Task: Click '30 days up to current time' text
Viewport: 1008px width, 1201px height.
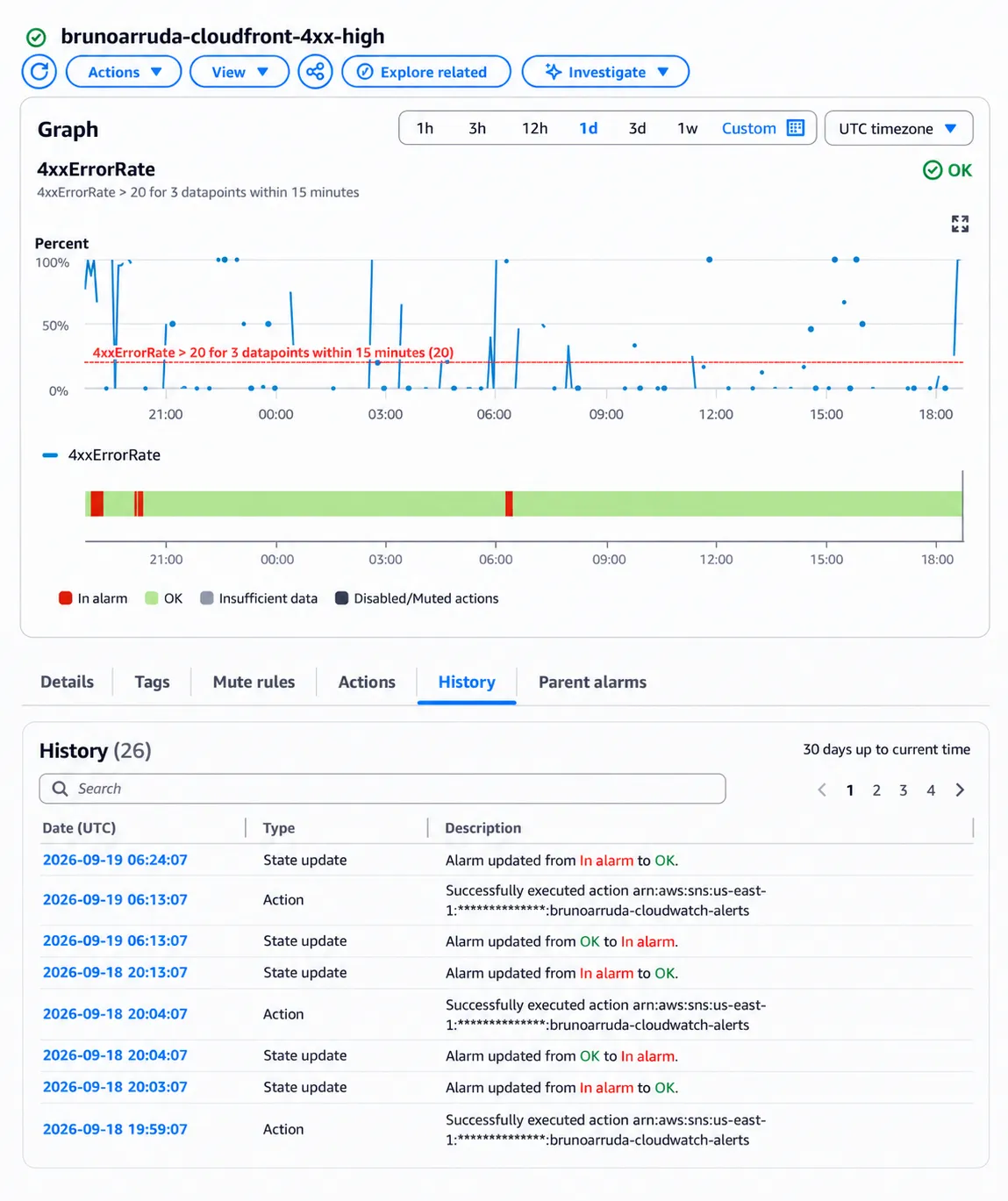Action: click(x=886, y=749)
